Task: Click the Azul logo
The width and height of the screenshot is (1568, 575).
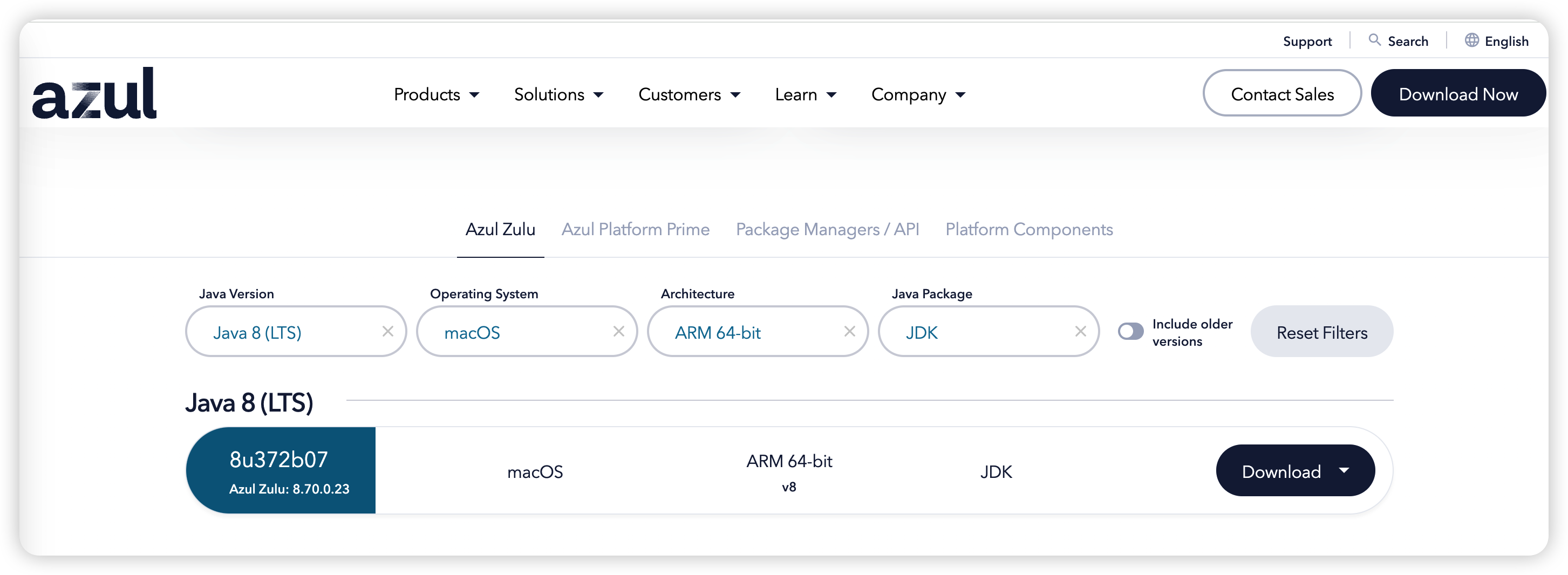Action: pos(94,93)
